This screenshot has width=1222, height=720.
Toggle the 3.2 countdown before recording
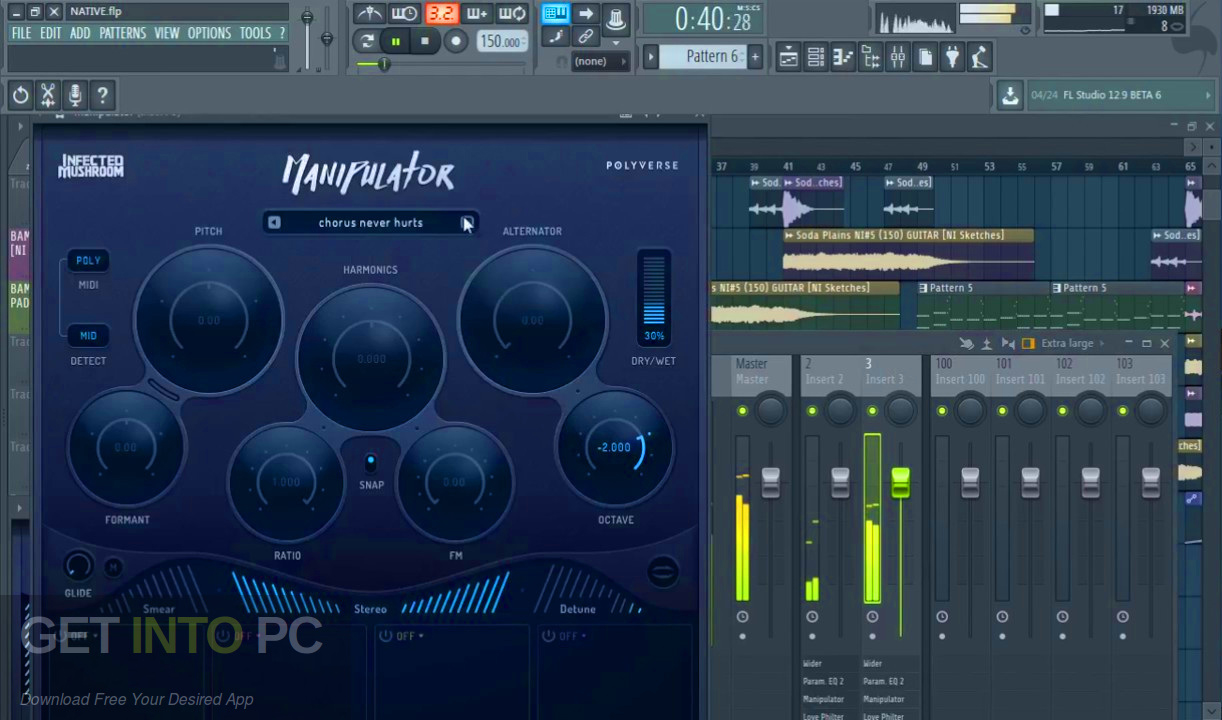click(441, 14)
